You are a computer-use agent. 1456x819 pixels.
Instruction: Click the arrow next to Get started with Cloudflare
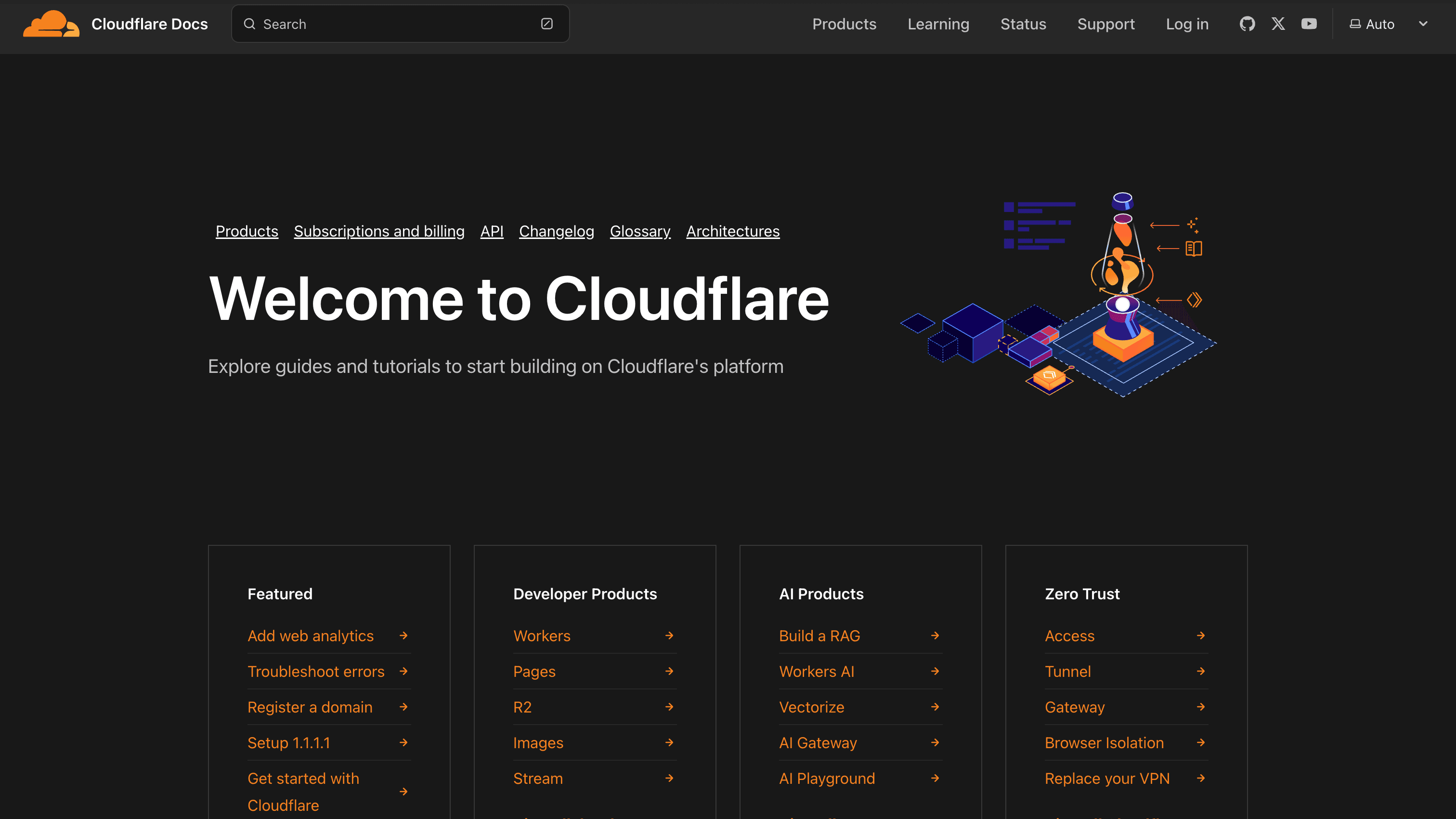(403, 792)
